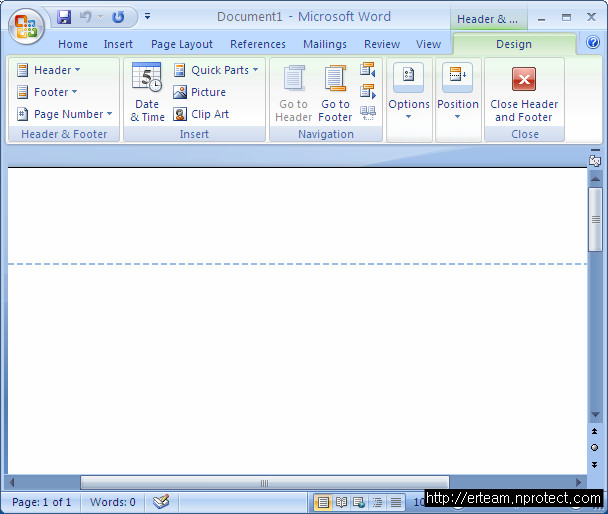Select the View tab
The width and height of the screenshot is (608, 514).
pos(428,44)
